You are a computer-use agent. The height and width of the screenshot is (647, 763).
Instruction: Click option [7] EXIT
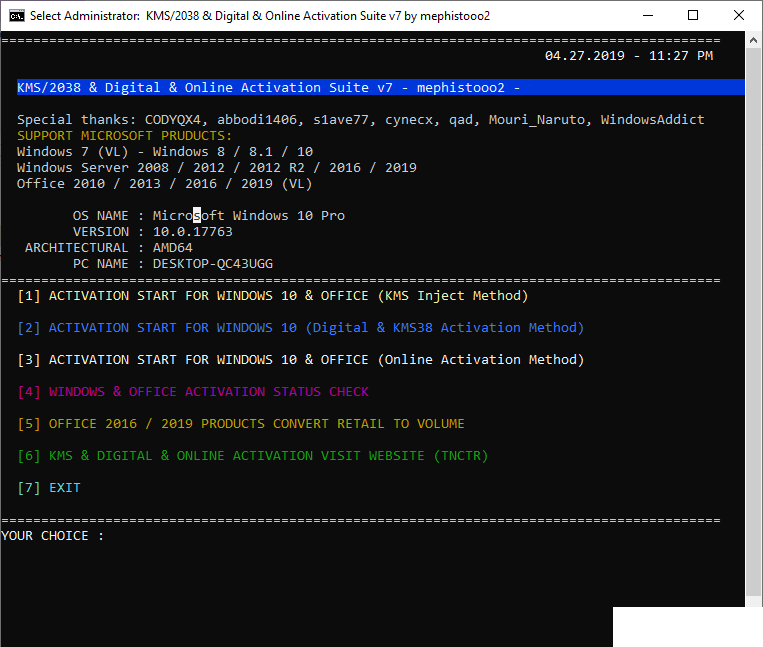[49, 488]
